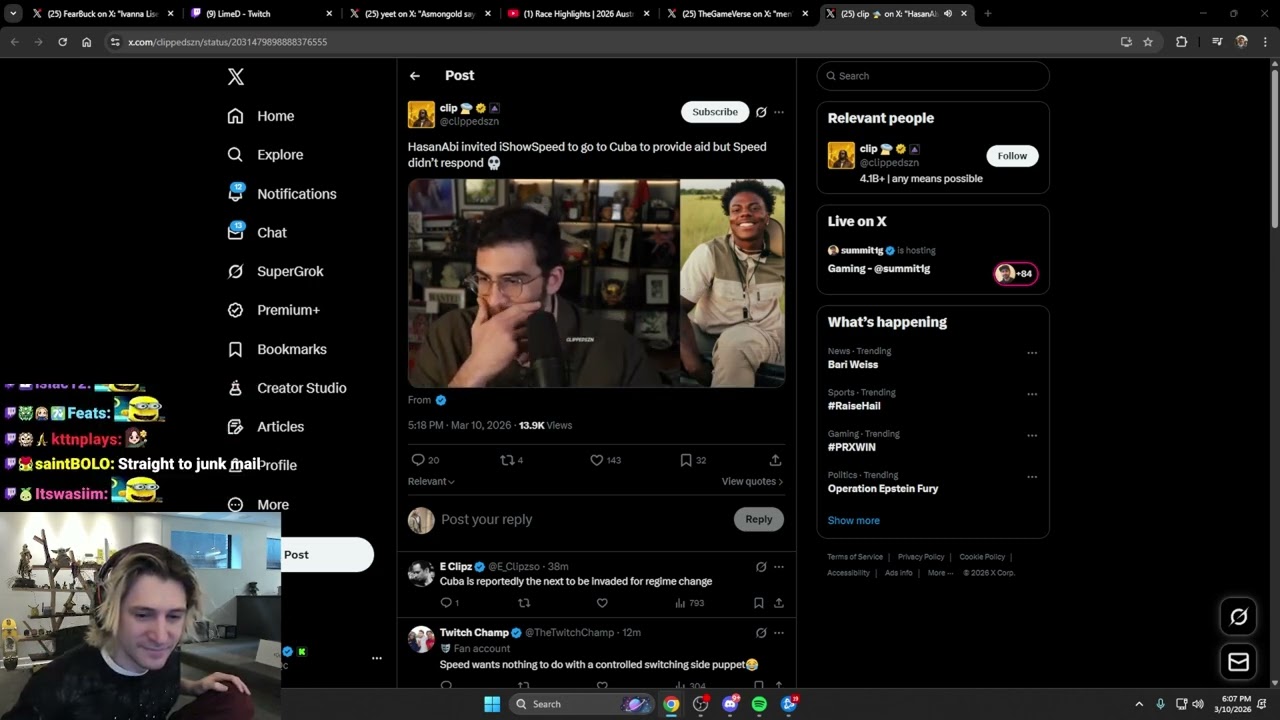Go to Home in sidebar
1280x720 pixels.
pos(261,116)
